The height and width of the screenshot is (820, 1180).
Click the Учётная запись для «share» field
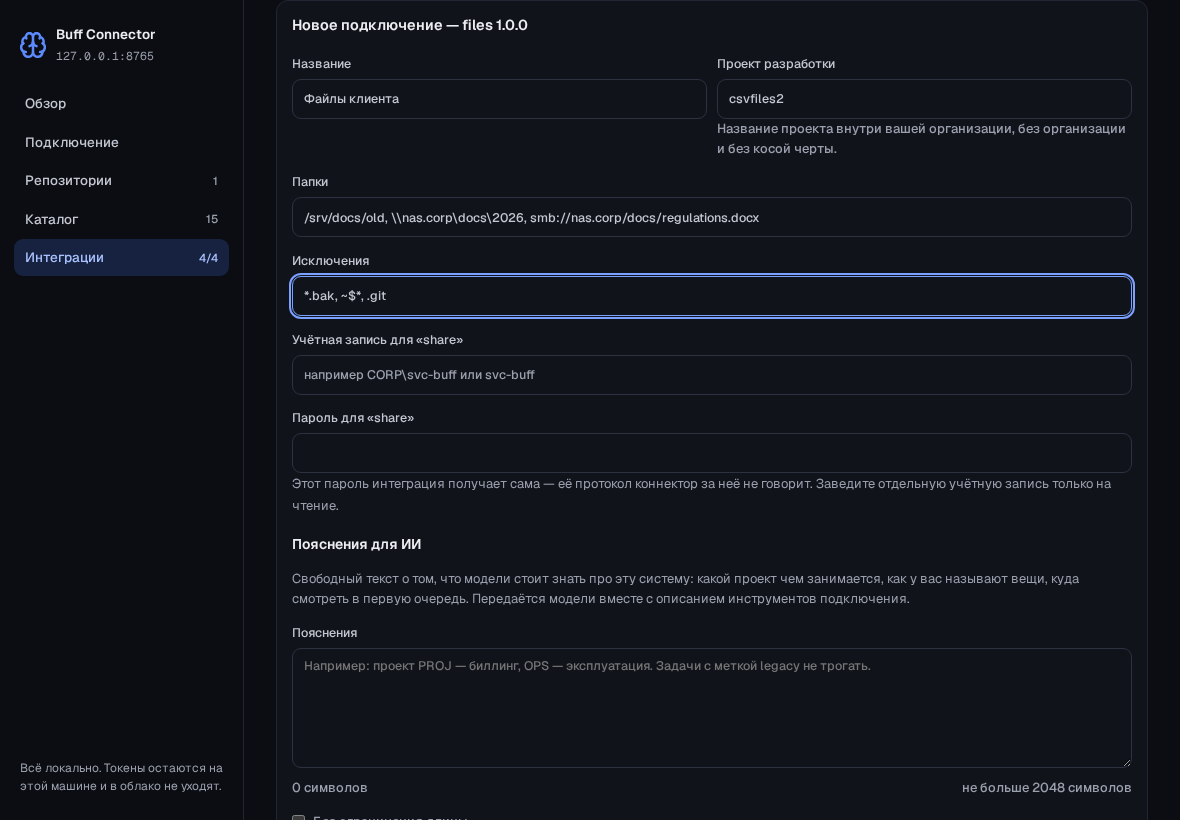pos(712,375)
